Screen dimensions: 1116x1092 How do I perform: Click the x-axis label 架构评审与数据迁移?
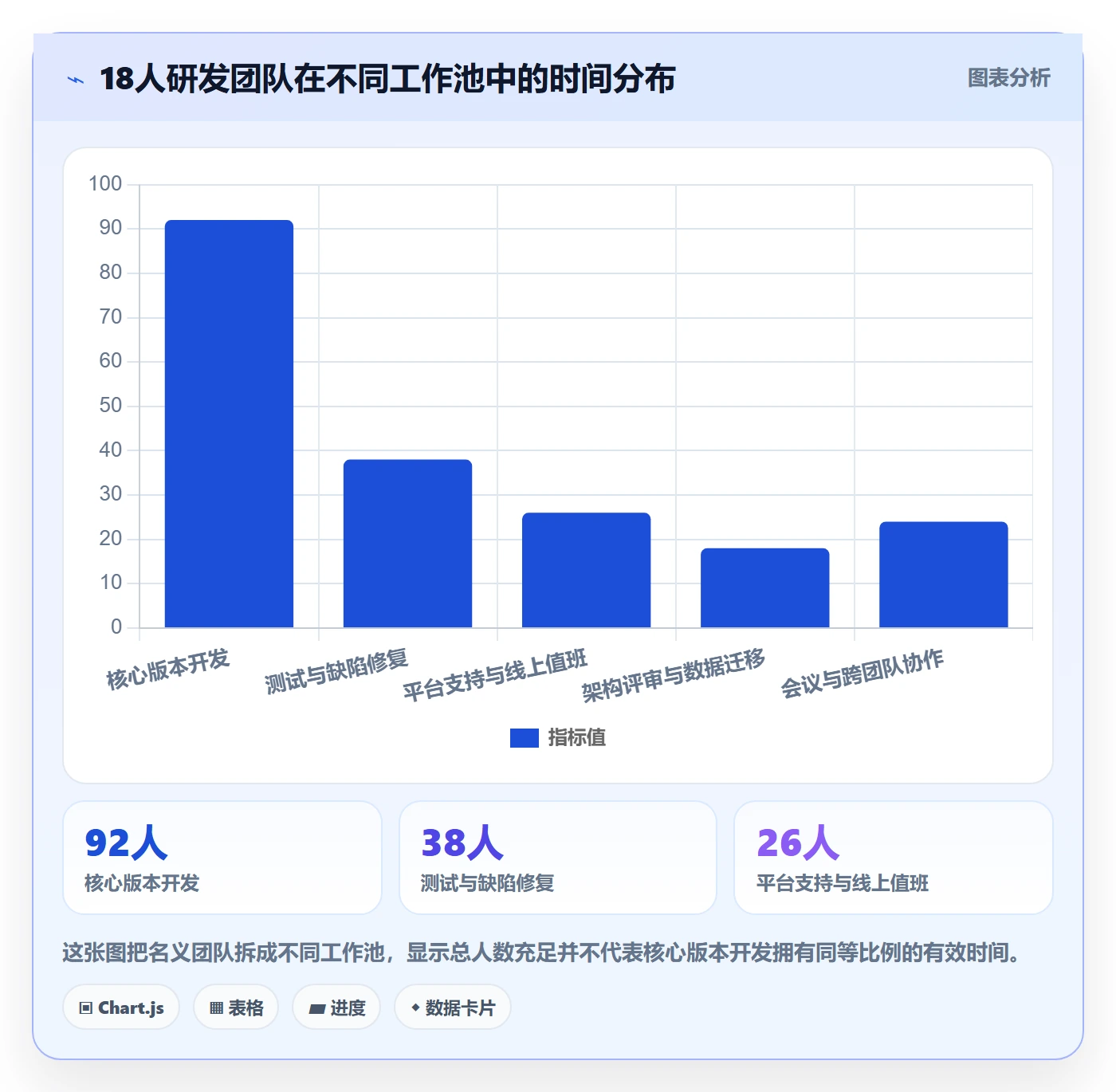(674, 674)
